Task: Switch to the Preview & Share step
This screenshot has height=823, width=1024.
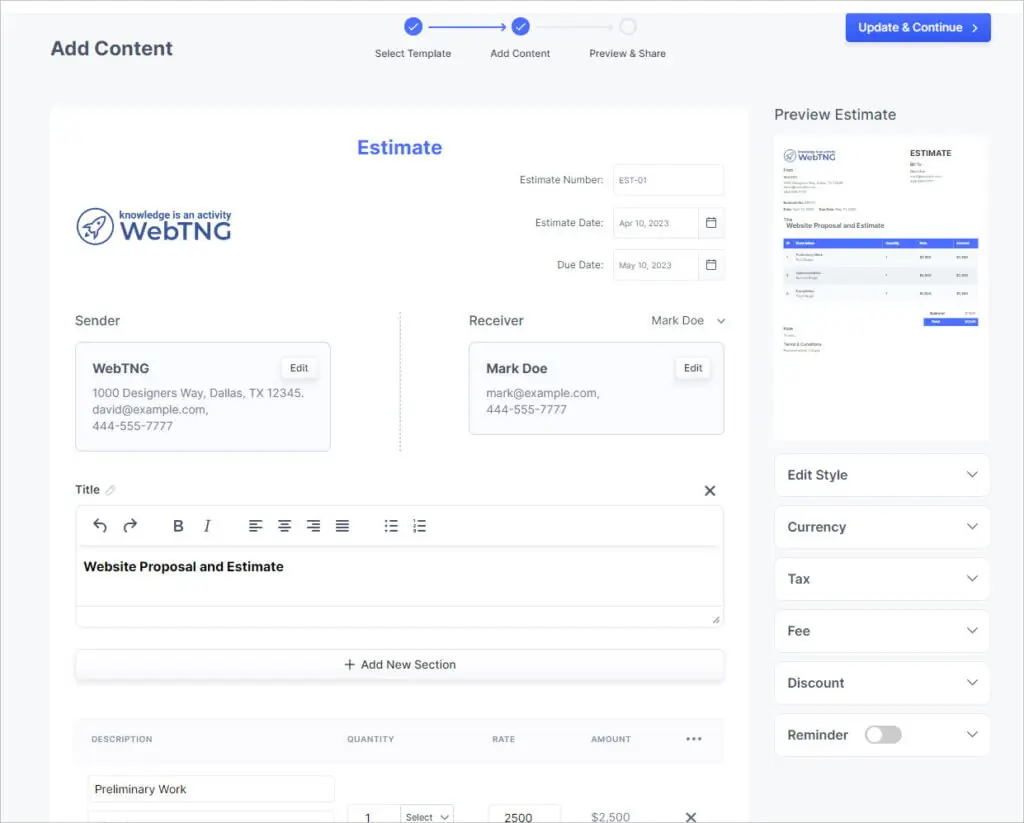Action: pyautogui.click(x=627, y=27)
